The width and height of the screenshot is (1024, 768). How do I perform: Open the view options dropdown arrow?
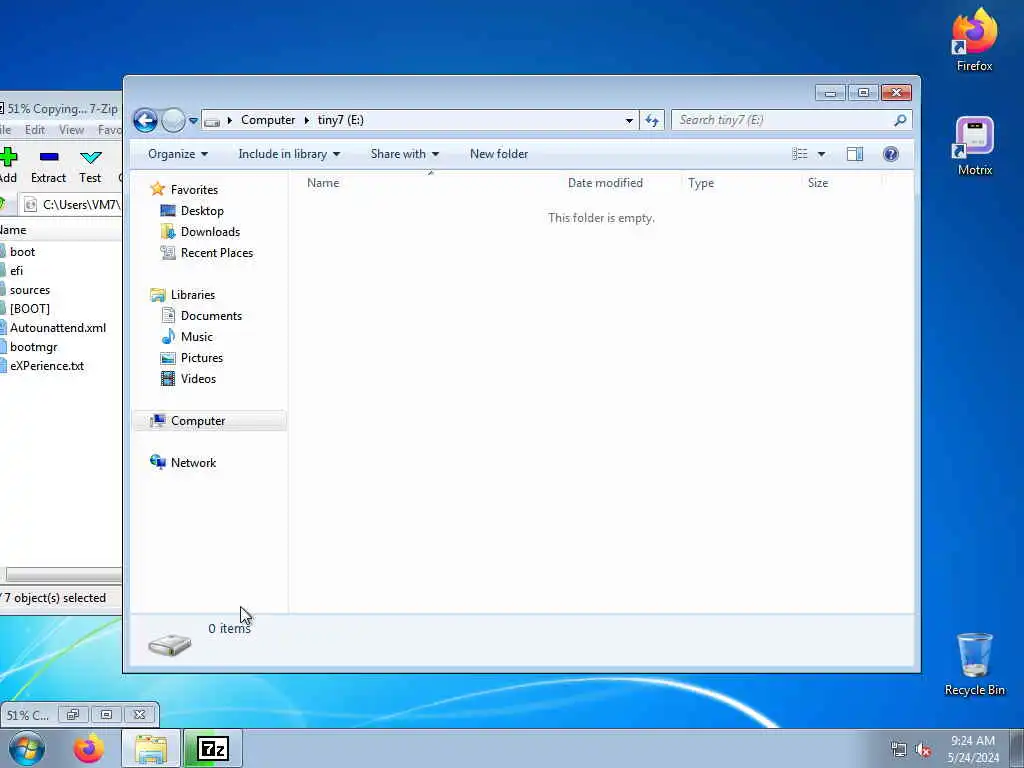click(x=822, y=154)
